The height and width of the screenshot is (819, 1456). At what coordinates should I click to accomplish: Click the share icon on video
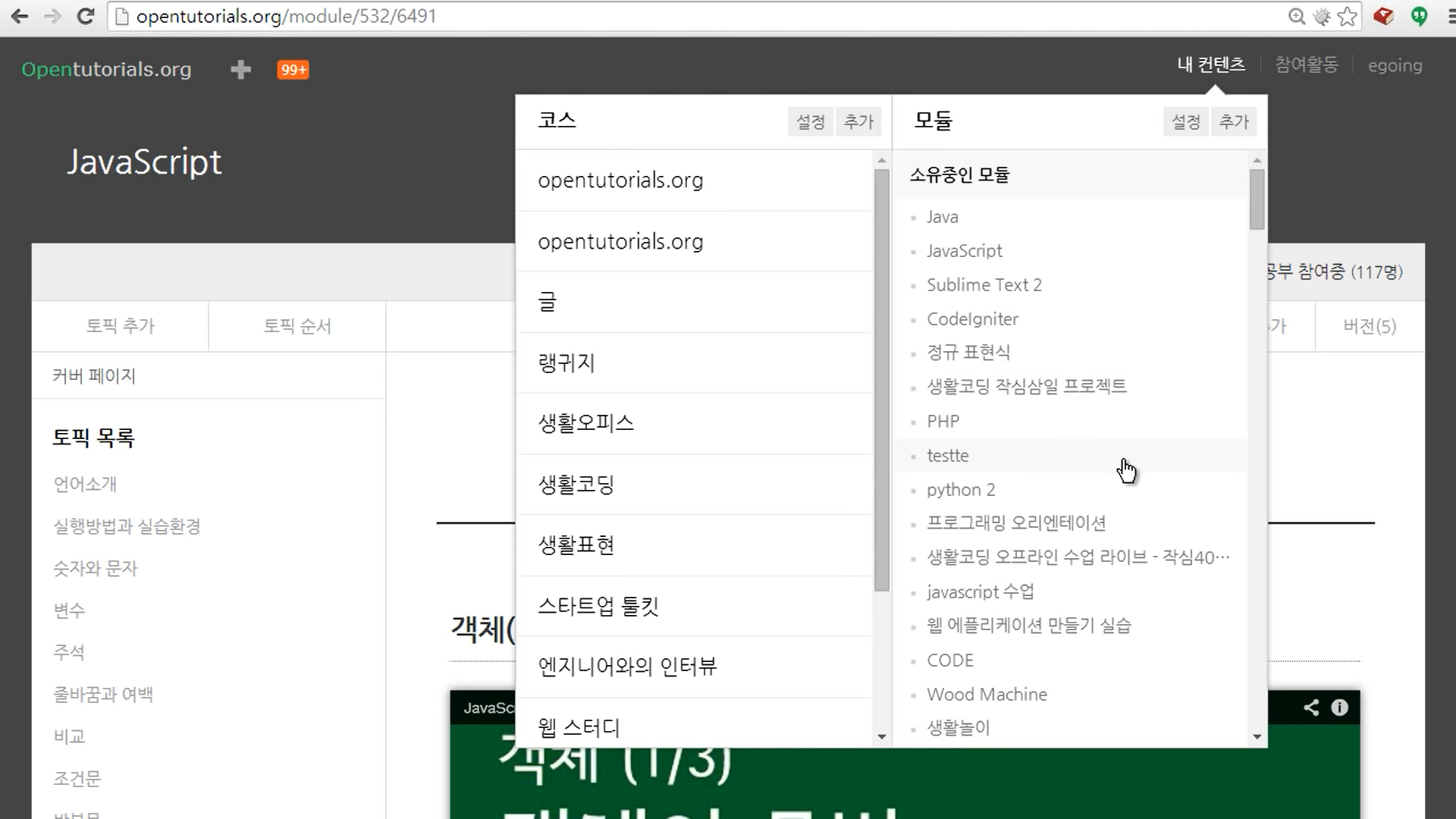point(1311,708)
